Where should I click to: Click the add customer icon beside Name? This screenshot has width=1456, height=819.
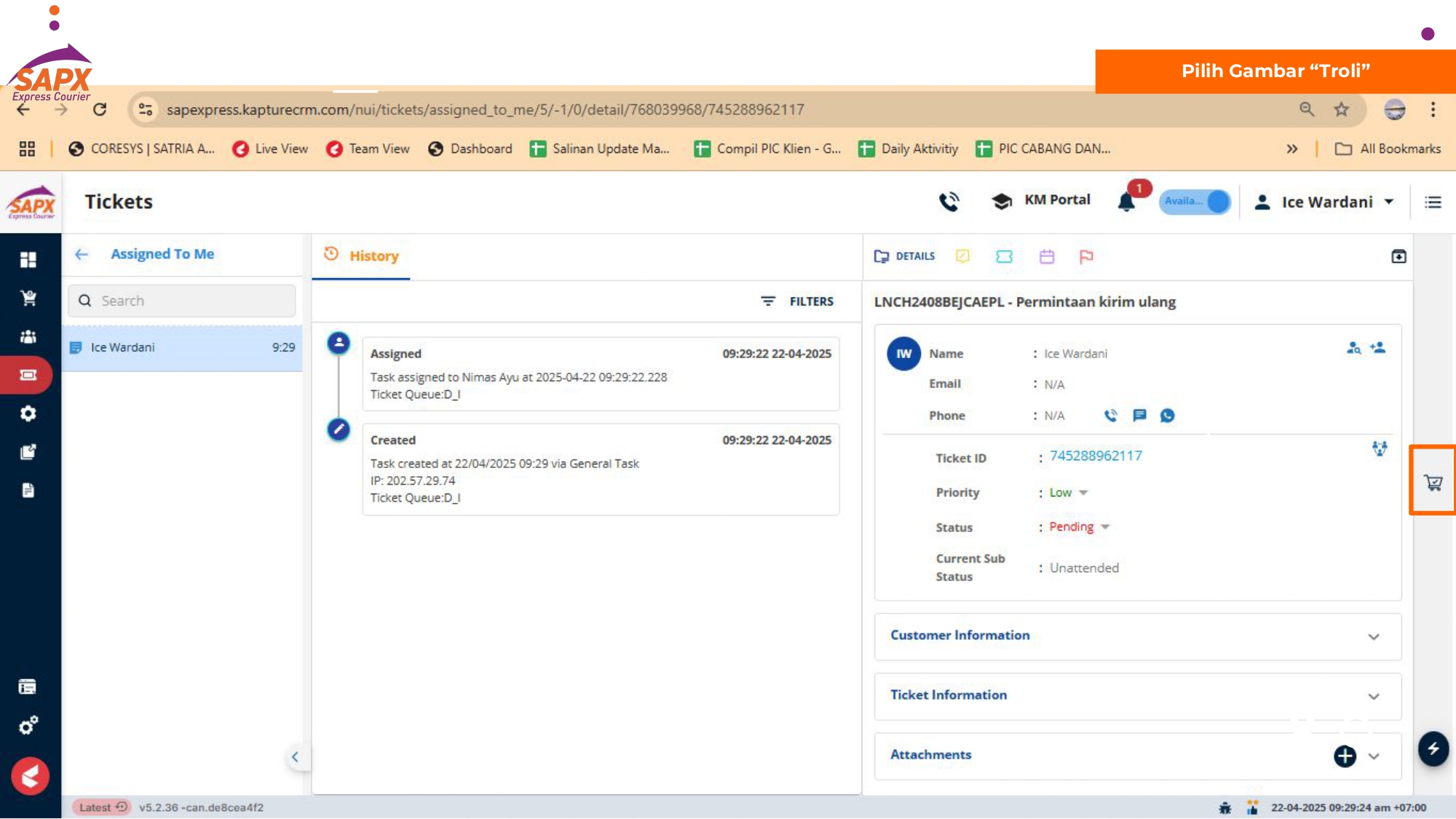click(x=1377, y=348)
